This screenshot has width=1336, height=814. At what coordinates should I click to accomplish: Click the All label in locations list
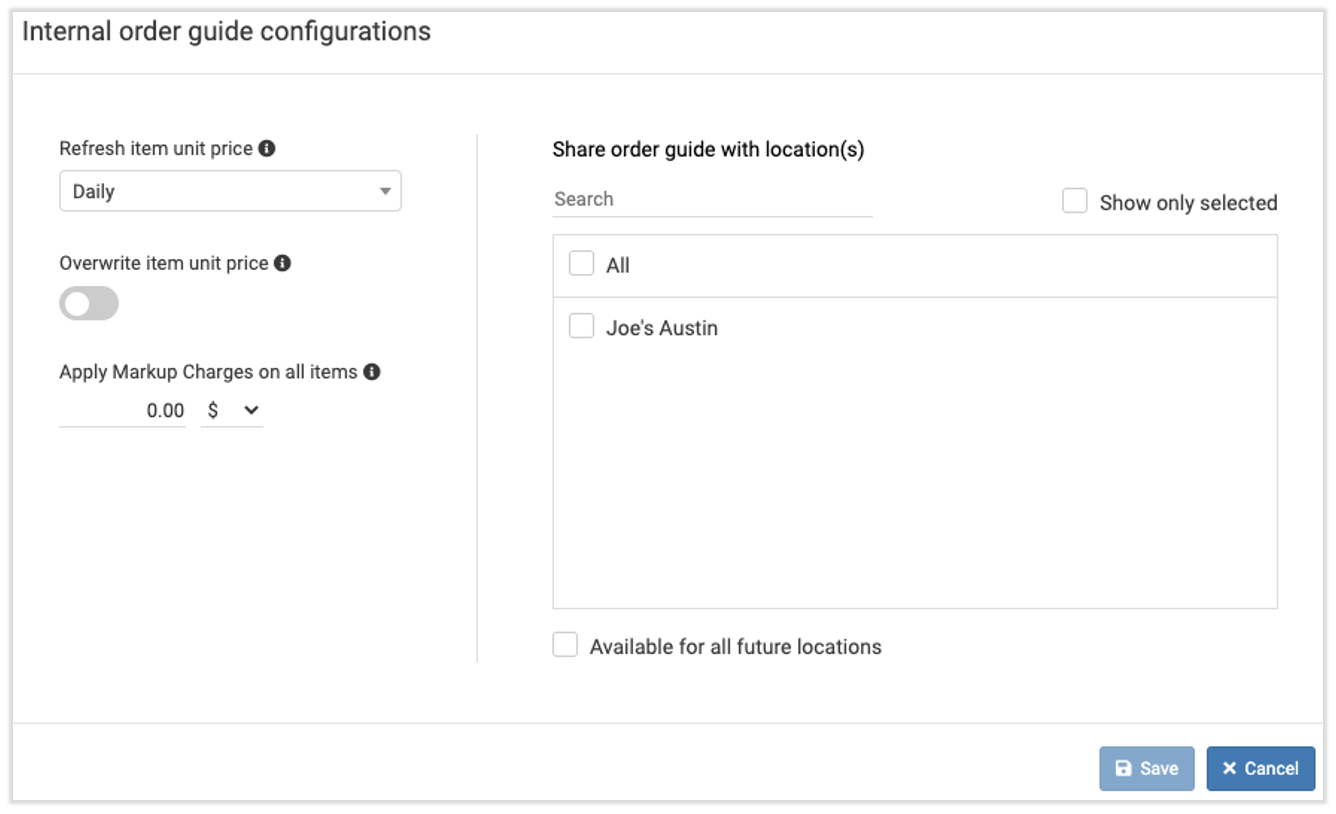pyautogui.click(x=618, y=266)
